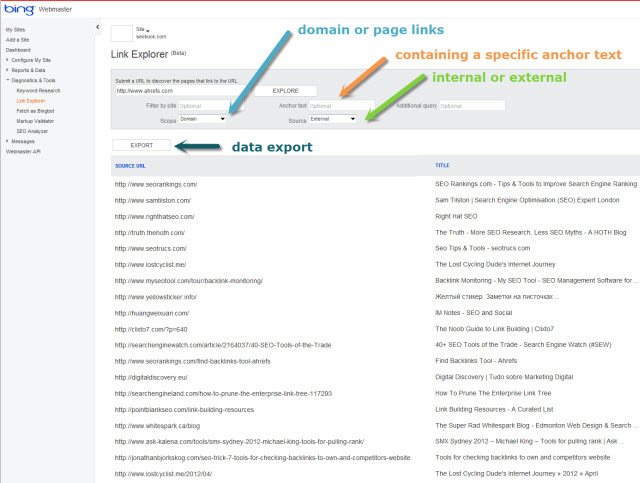Click the EXPORT button
The height and width of the screenshot is (483, 640).
click(x=142, y=145)
